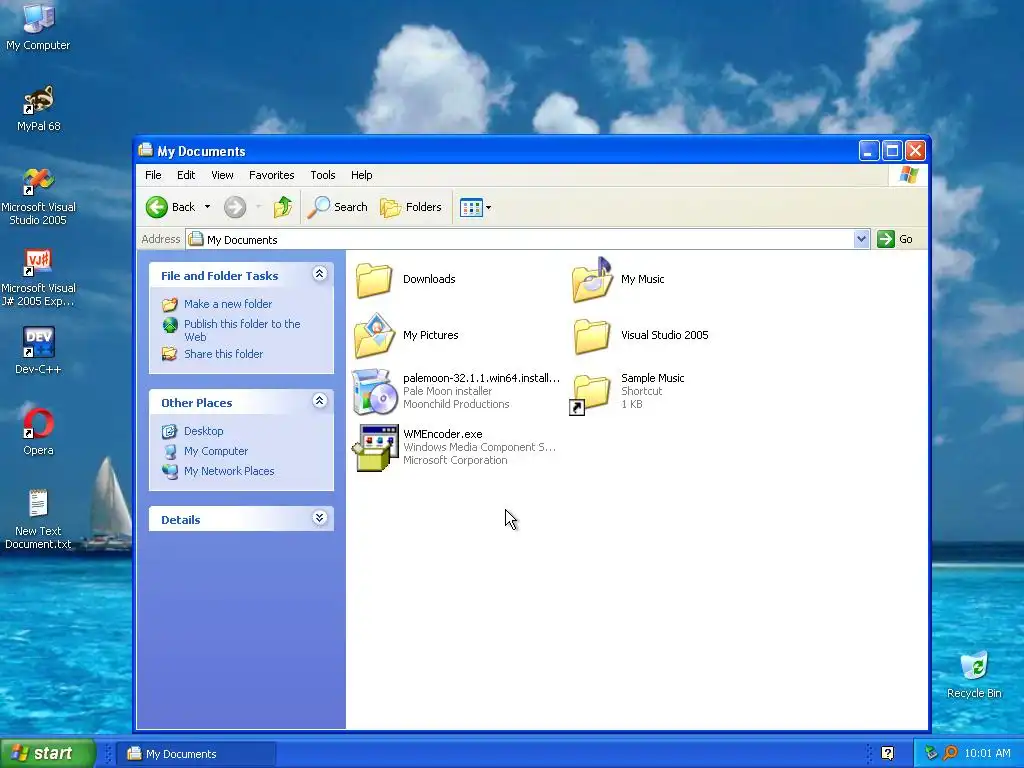Click the Views toolbar icon

(x=471, y=207)
